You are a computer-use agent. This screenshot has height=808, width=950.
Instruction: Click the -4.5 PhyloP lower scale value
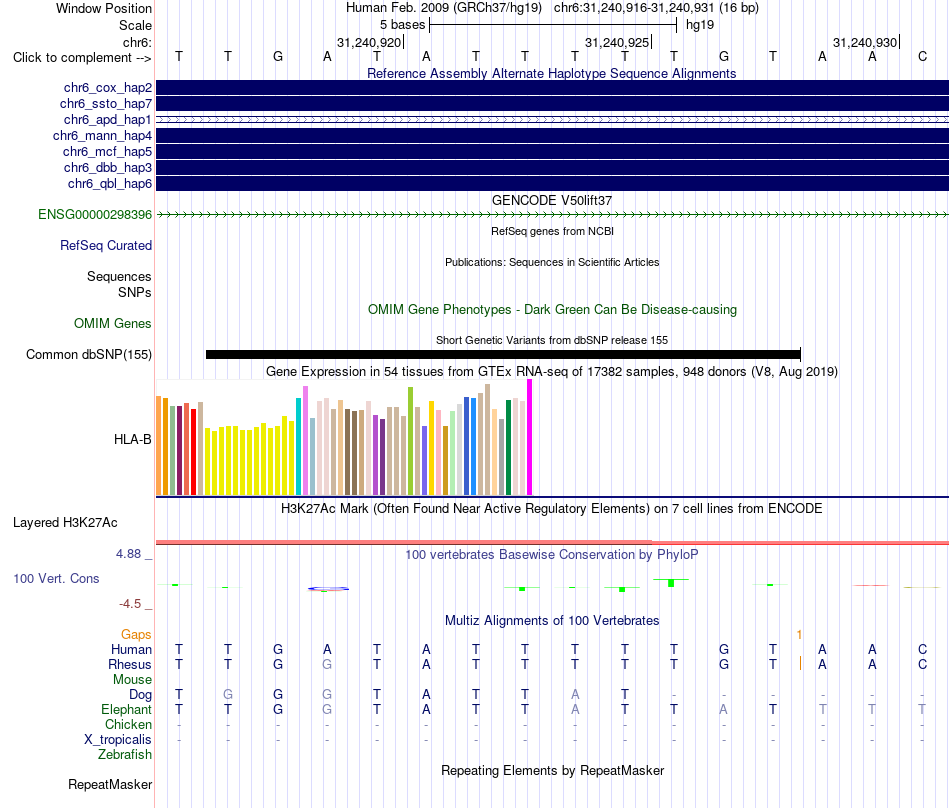point(130,603)
